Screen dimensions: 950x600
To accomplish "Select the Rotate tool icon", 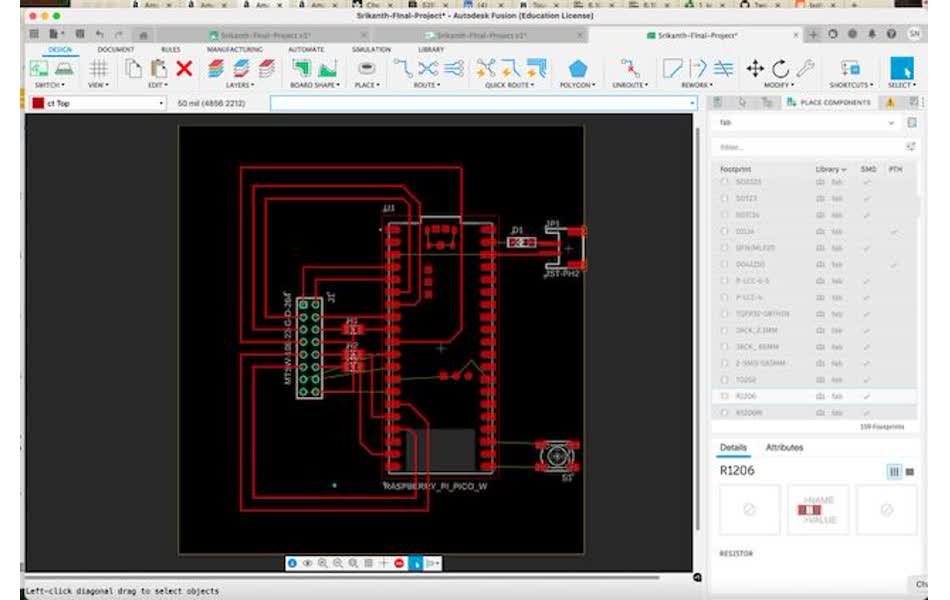I will (780, 69).
